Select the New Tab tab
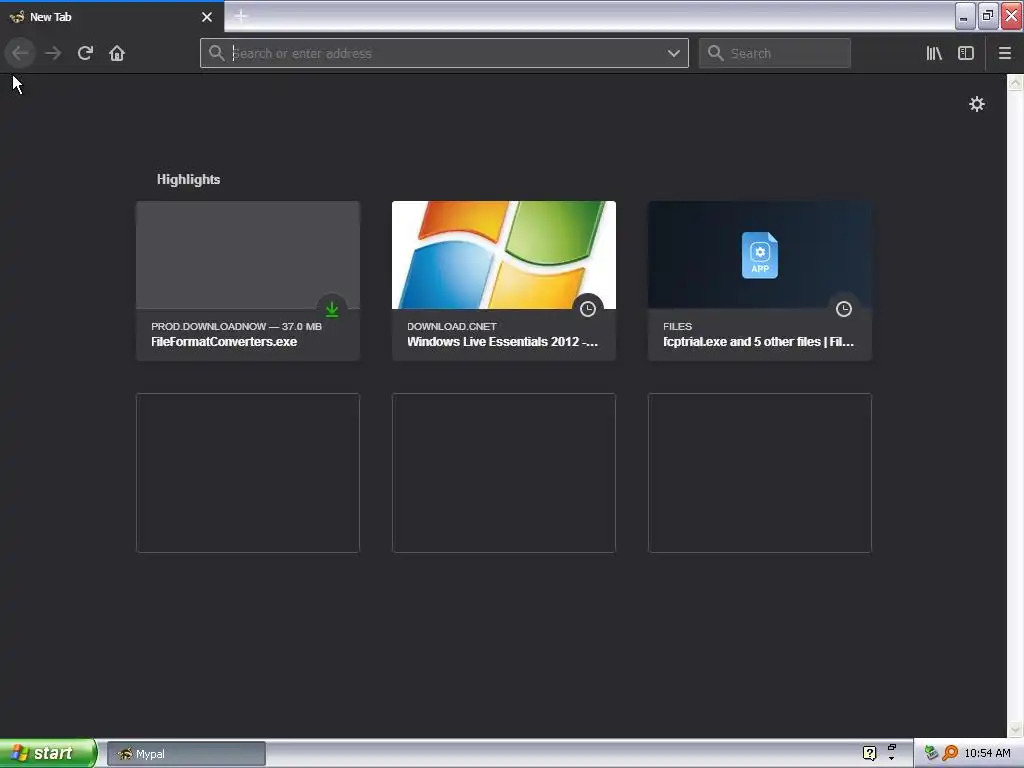Screen dimensions: 1024x768 point(112,17)
